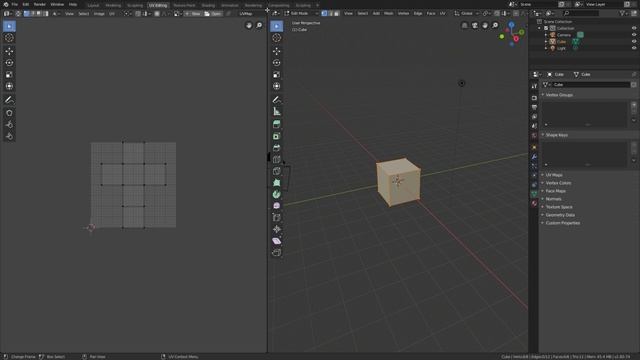Uncheck the Collection checkbox in Outliner
640x360 pixels.
pyautogui.click(x=546, y=28)
